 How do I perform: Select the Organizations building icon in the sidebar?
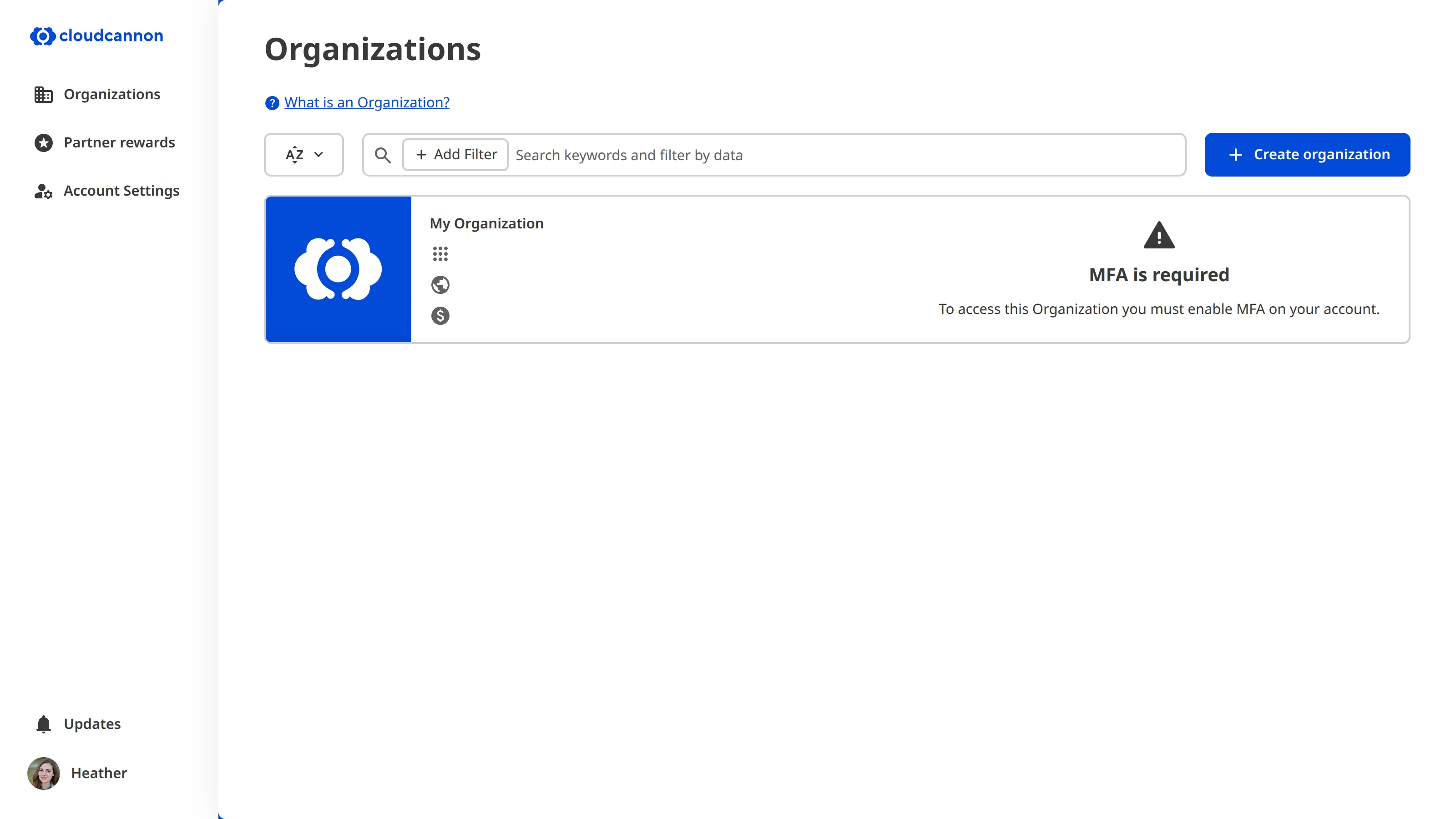tap(43, 94)
